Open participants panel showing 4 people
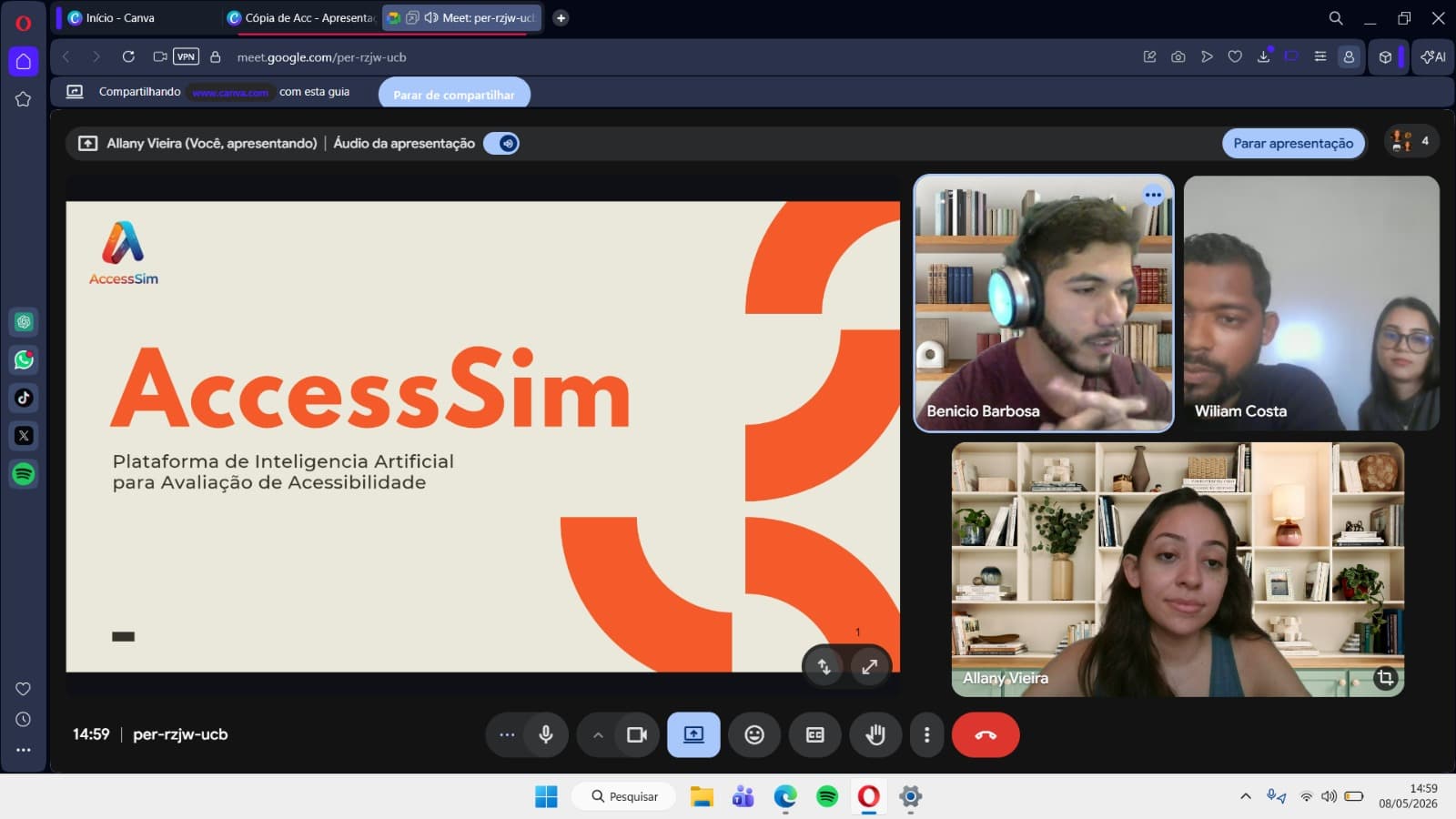Screen dimensions: 1456x819 (x=1410, y=141)
